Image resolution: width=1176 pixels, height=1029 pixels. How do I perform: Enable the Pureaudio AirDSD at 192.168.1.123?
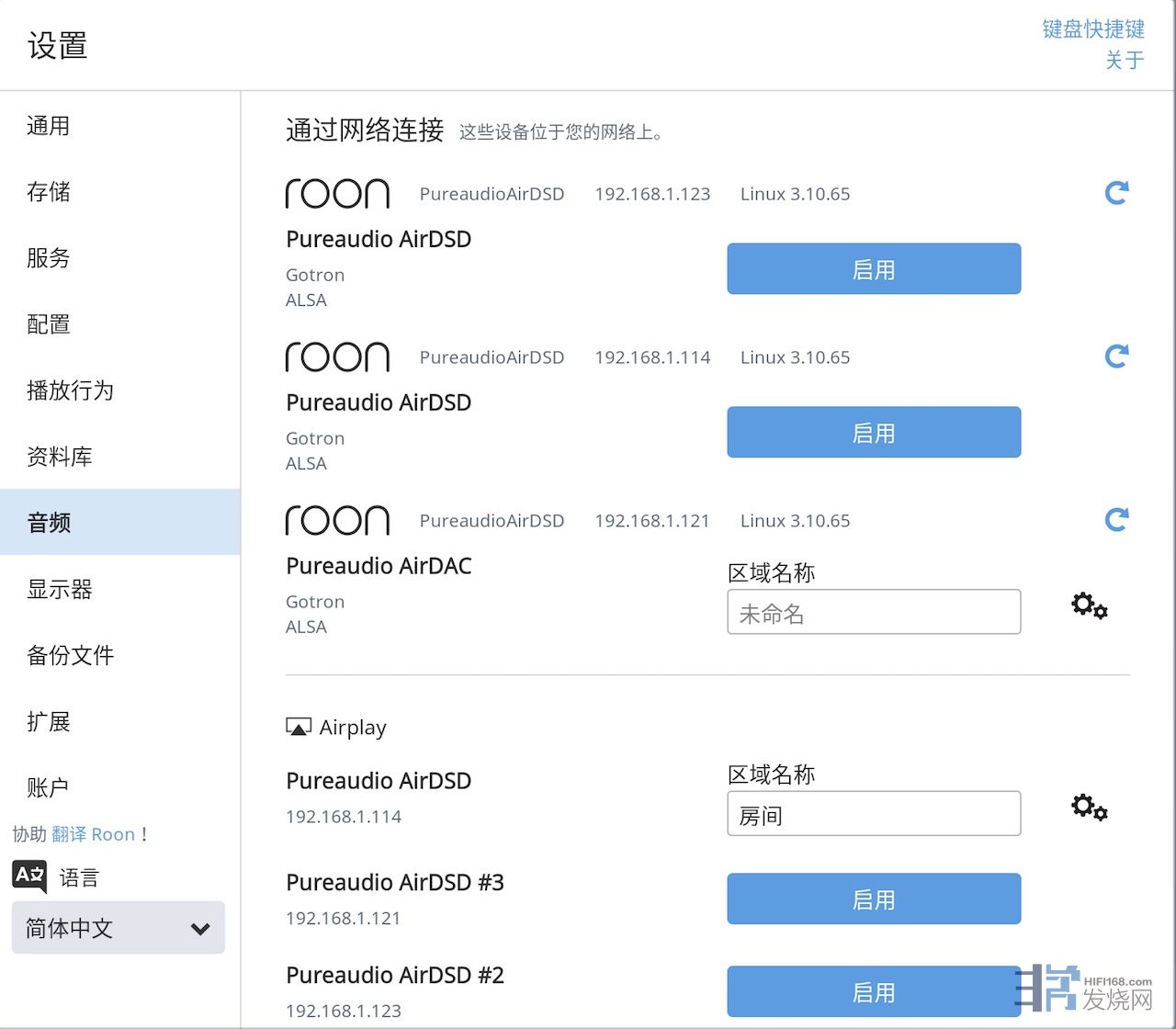874,269
